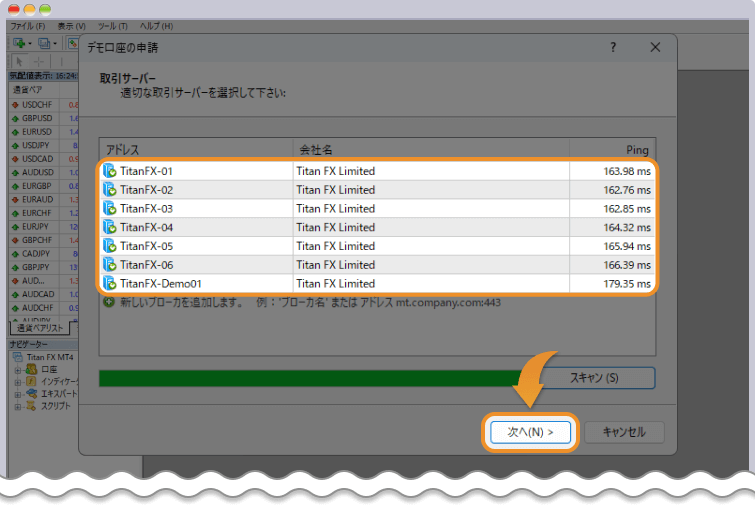
Task: Click the 163.98 ms ping value
Action: point(627,171)
